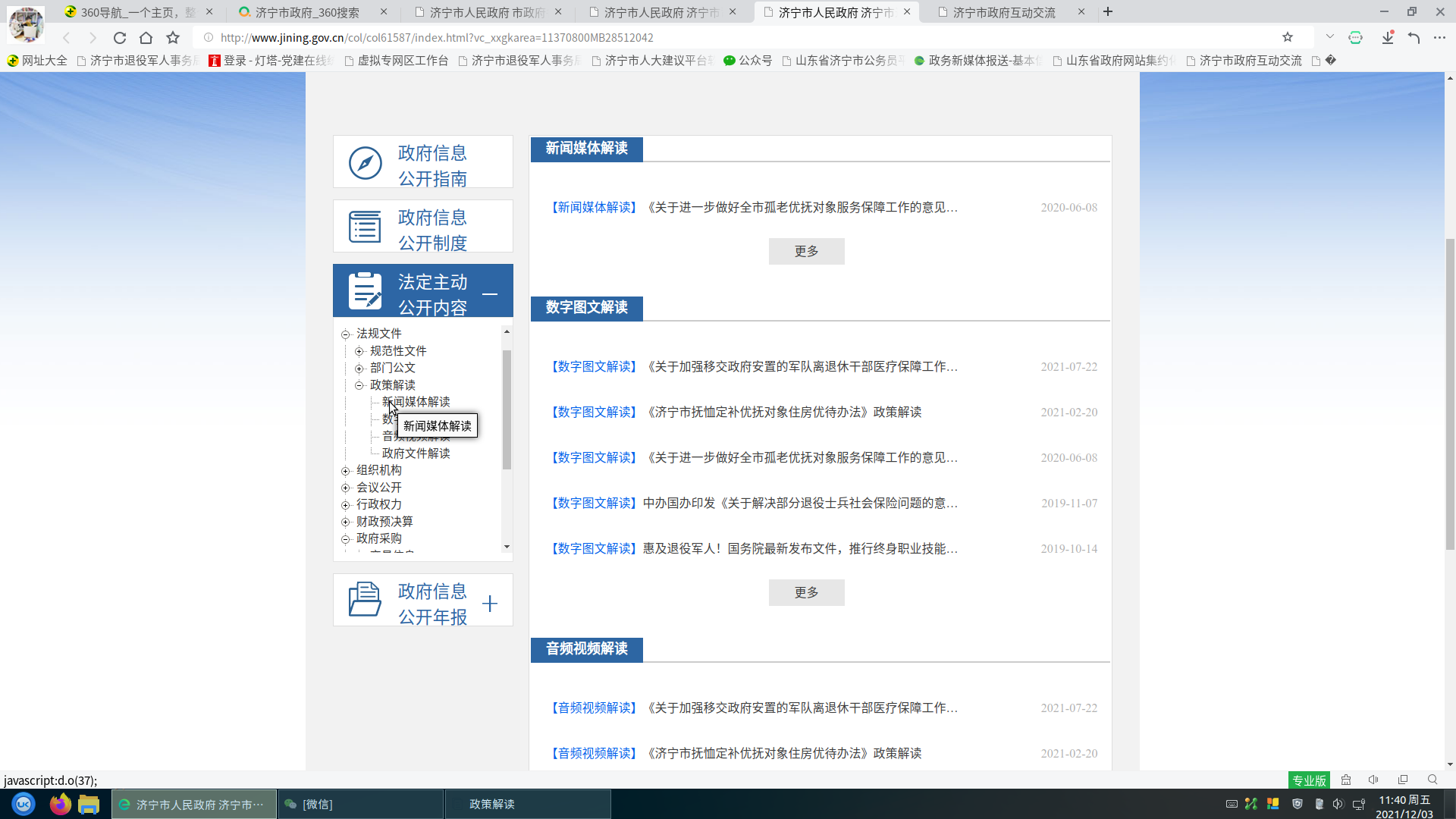Collapse the 政策解读 tree node
1456x819 pixels.
pos(359,385)
